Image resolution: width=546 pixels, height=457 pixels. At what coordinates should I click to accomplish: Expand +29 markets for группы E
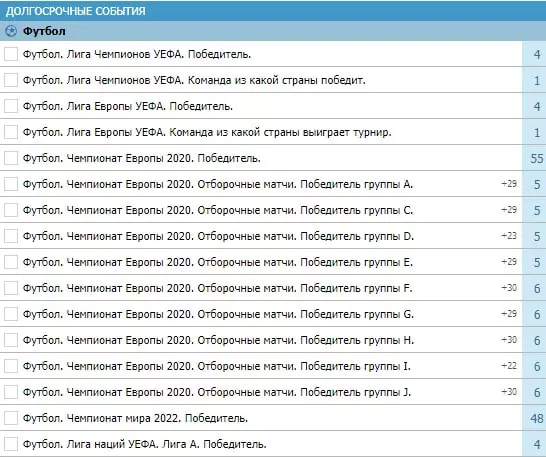pyautogui.click(x=509, y=262)
